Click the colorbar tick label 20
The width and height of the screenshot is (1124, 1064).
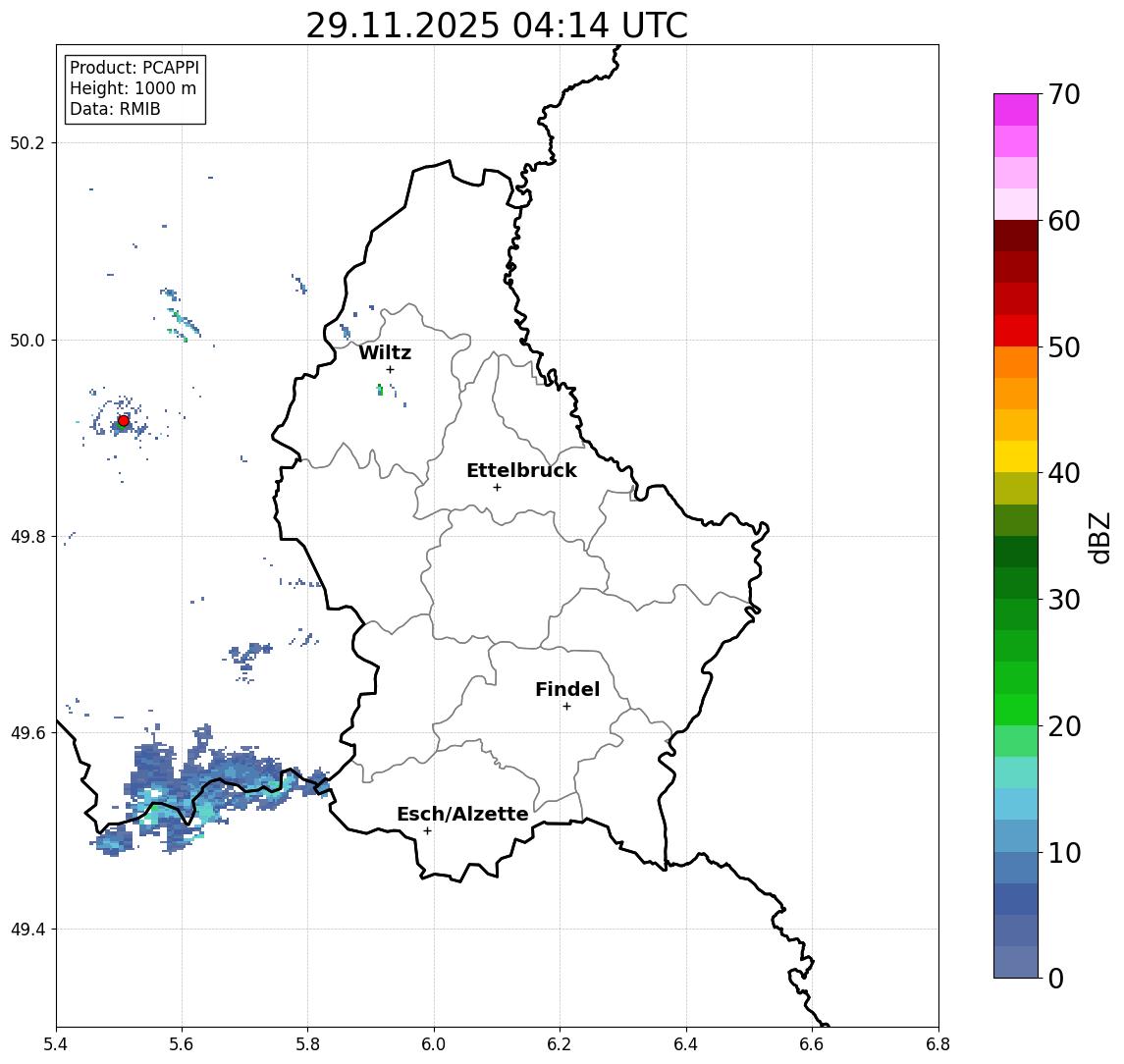pyautogui.click(x=1064, y=726)
